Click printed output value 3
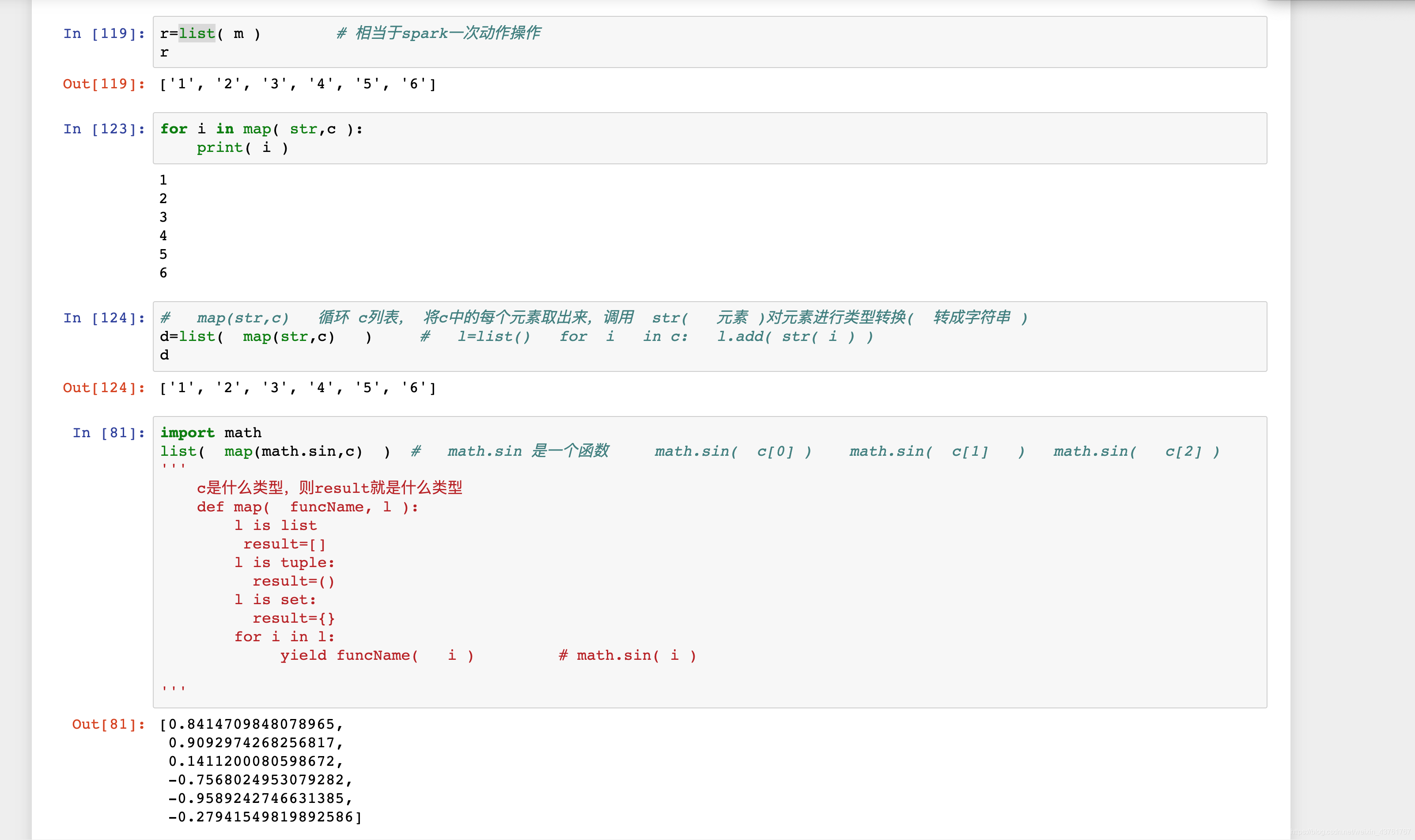 tap(163, 217)
